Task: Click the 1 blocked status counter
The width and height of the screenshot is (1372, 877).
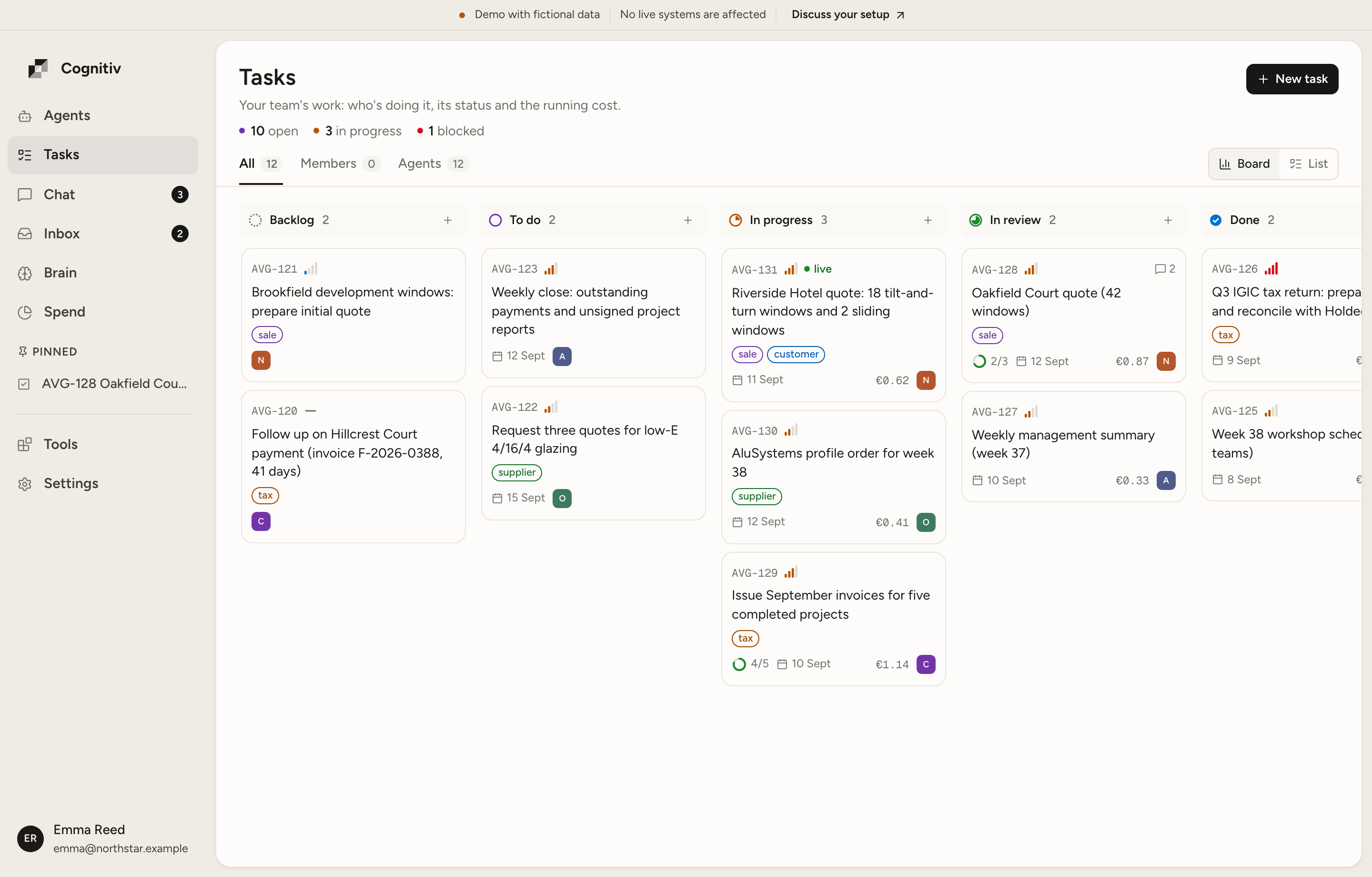Action: (x=450, y=131)
